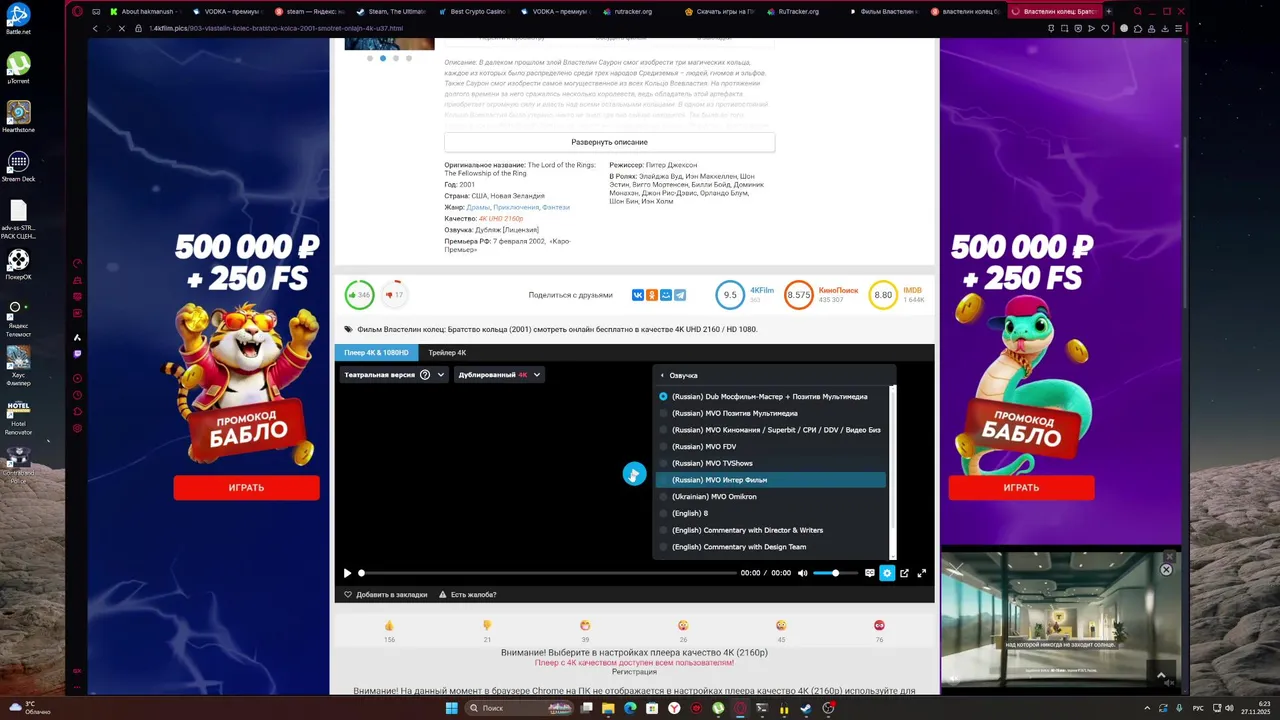Click Развернуть описание button
The height and width of the screenshot is (720, 1280).
point(609,142)
